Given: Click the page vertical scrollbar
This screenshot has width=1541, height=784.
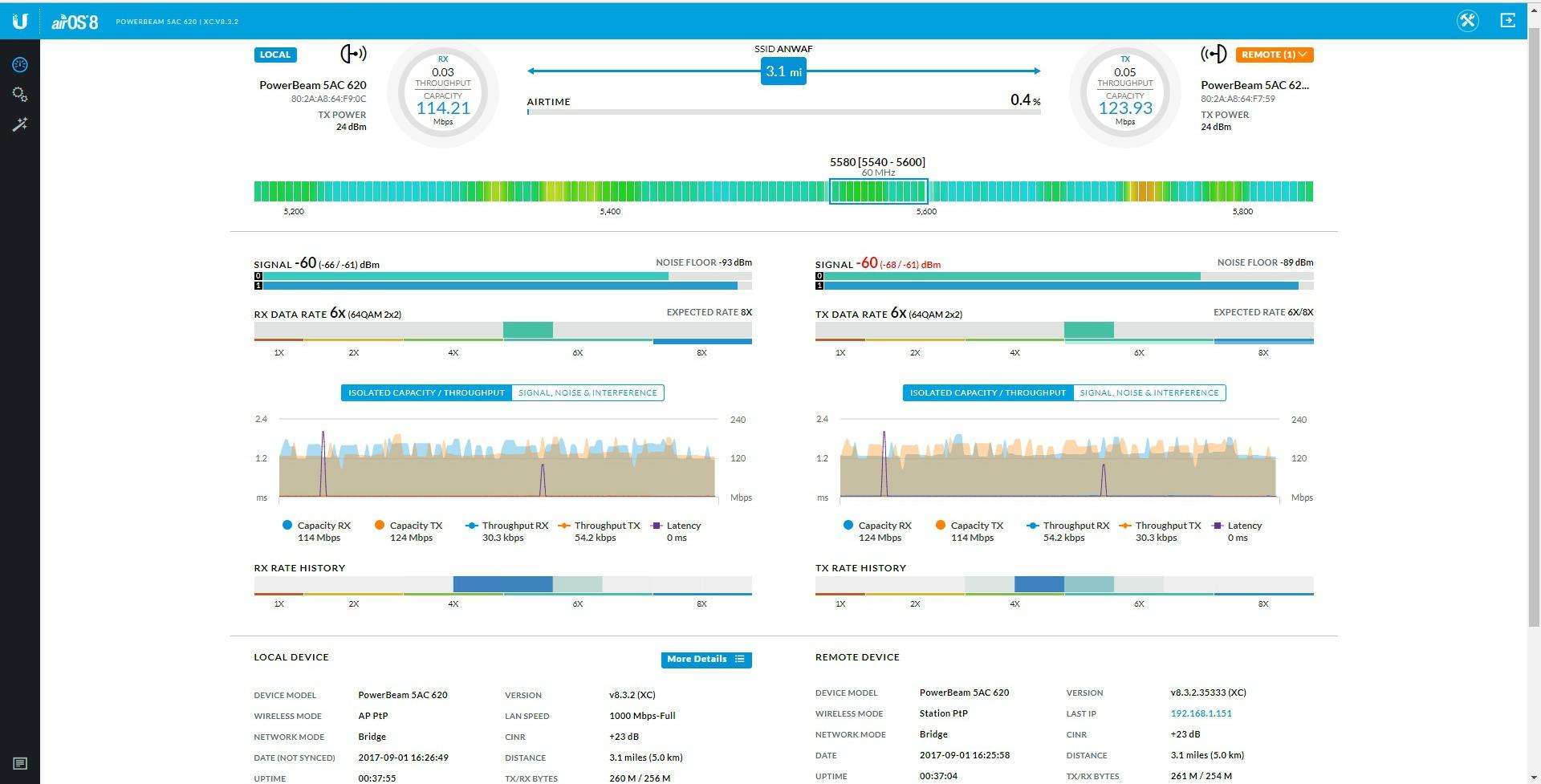Looking at the screenshot, I should 1534,329.
